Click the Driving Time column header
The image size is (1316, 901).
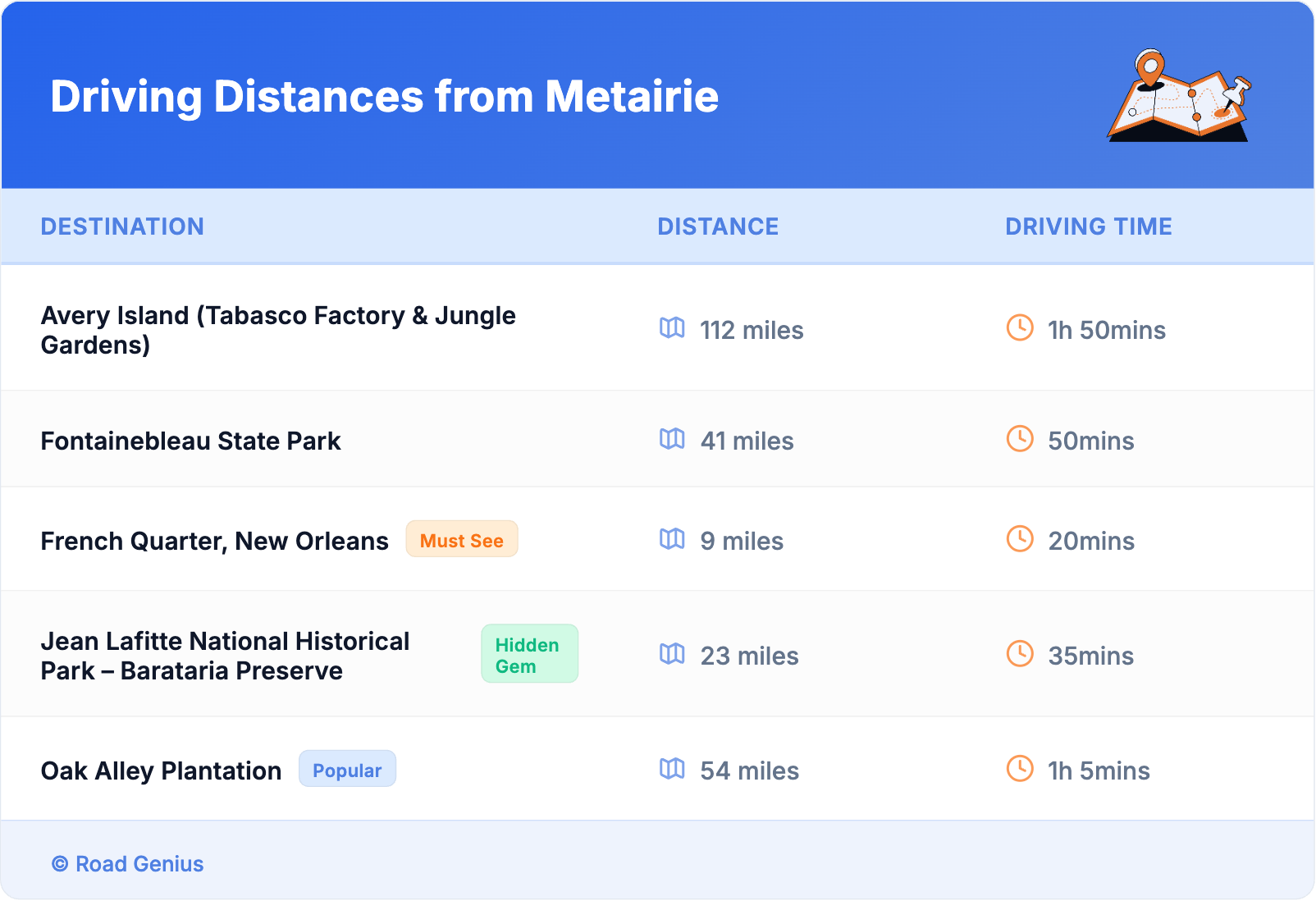coord(1088,226)
